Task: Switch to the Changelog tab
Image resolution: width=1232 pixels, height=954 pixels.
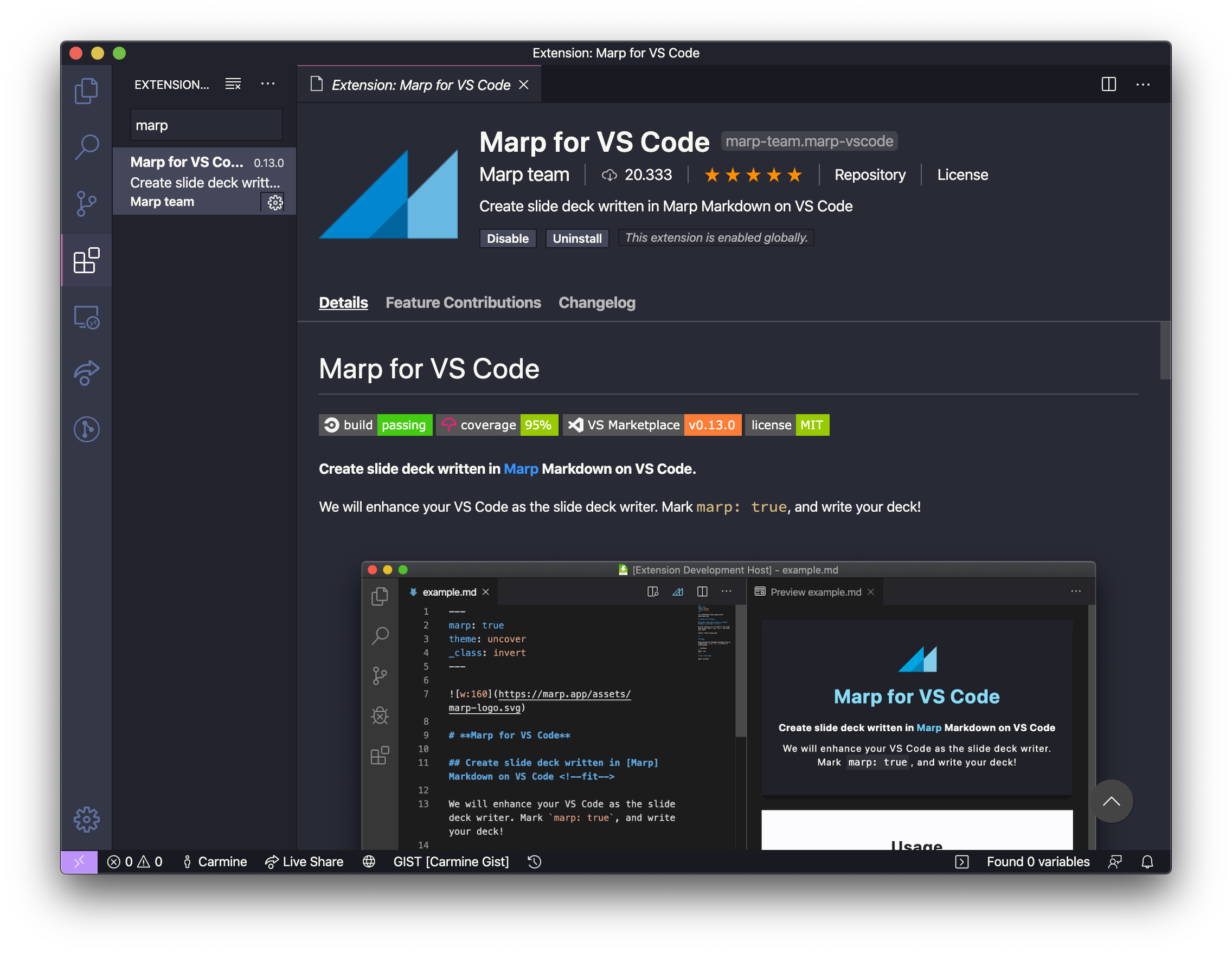Action: coord(596,303)
